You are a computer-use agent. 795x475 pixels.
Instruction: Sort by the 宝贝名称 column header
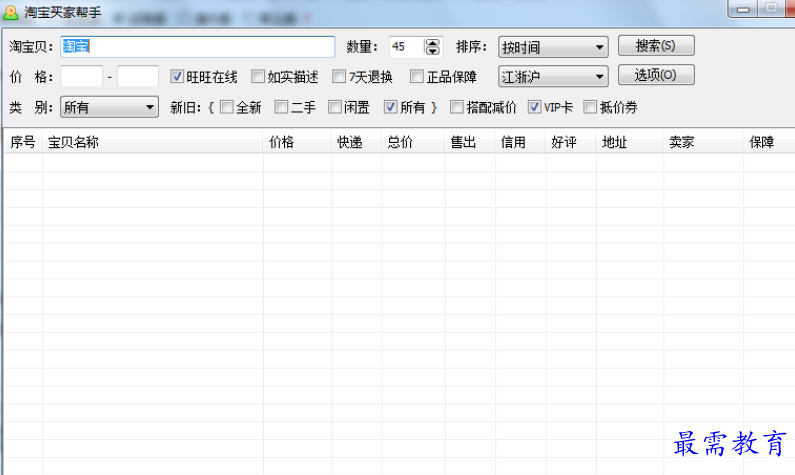pyautogui.click(x=153, y=142)
